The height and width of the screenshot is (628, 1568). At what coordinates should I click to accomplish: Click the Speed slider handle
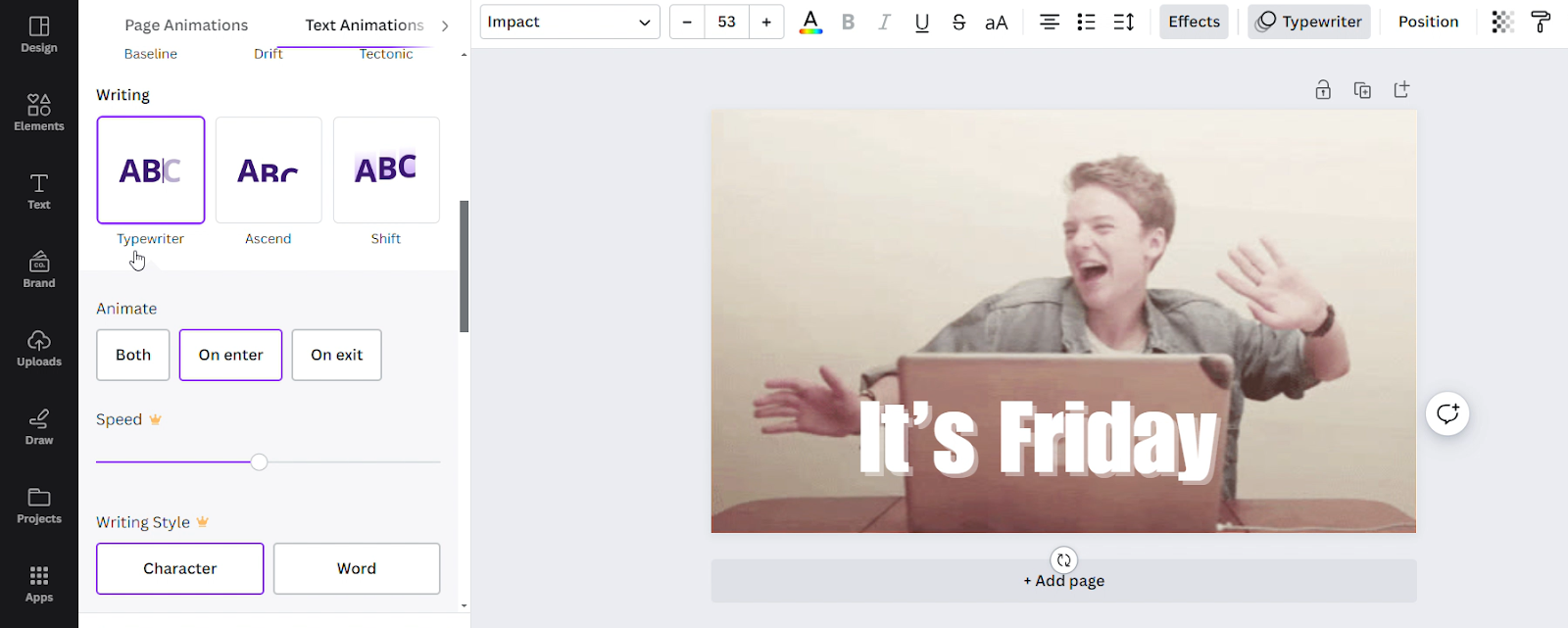point(259,461)
